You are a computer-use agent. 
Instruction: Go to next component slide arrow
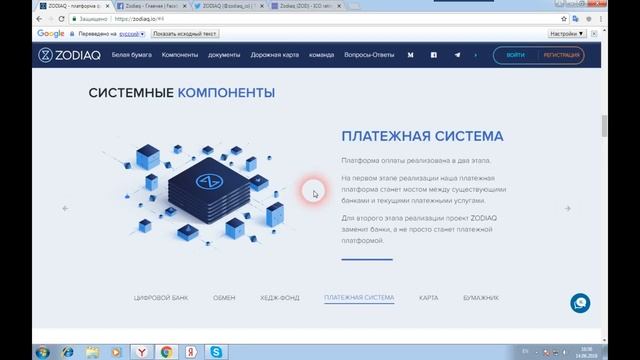tap(568, 209)
